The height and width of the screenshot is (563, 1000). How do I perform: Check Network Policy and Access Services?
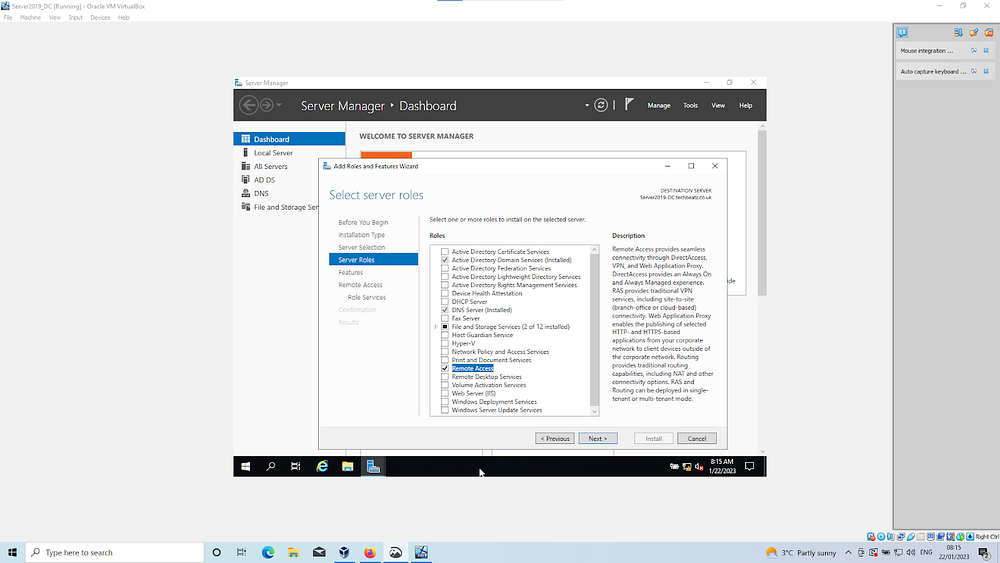pos(445,351)
